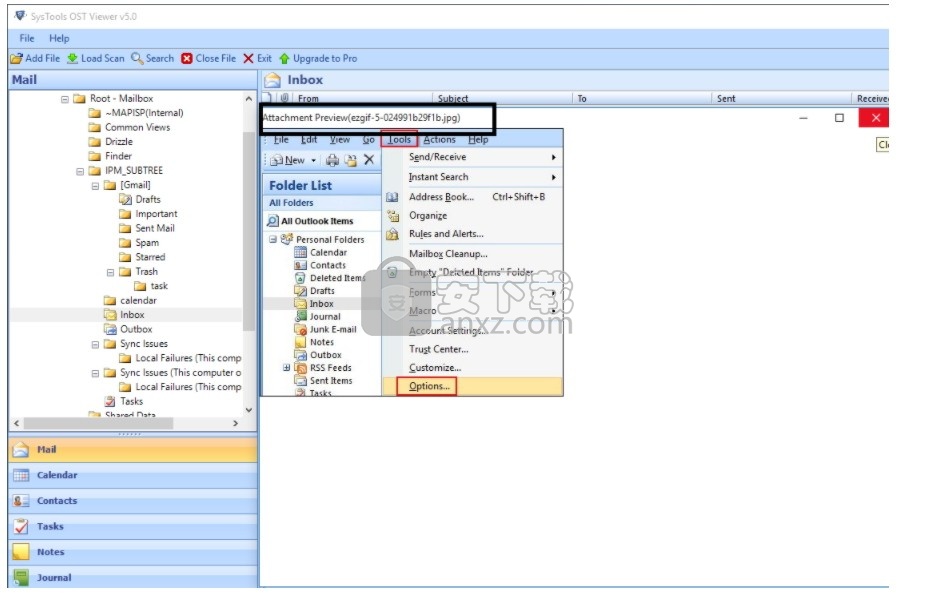Select the ~MAPISP(Internal) folder
Image resolution: width=938 pixels, height=595 pixels.
click(x=144, y=112)
